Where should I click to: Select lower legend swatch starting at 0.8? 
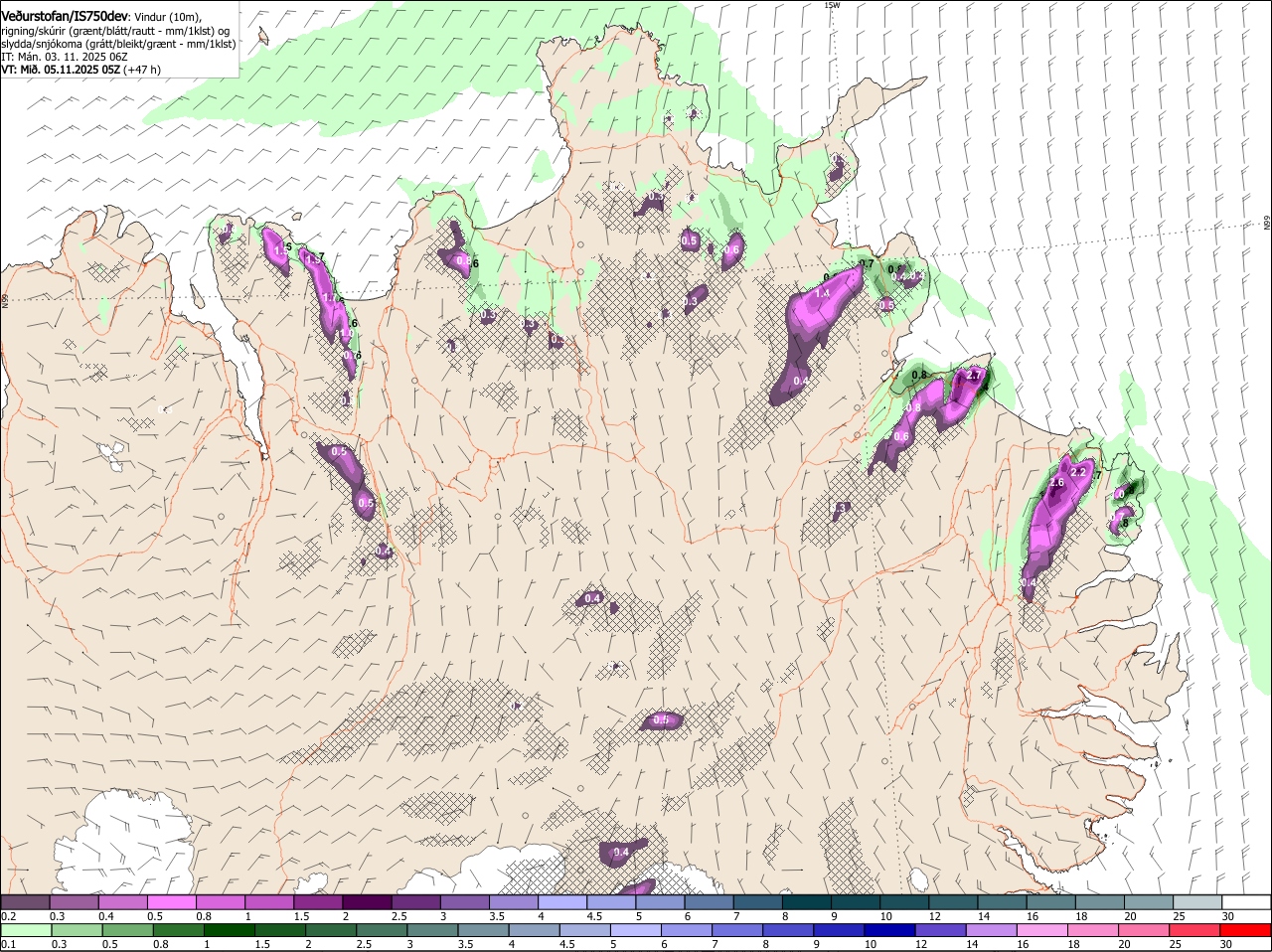[178, 930]
